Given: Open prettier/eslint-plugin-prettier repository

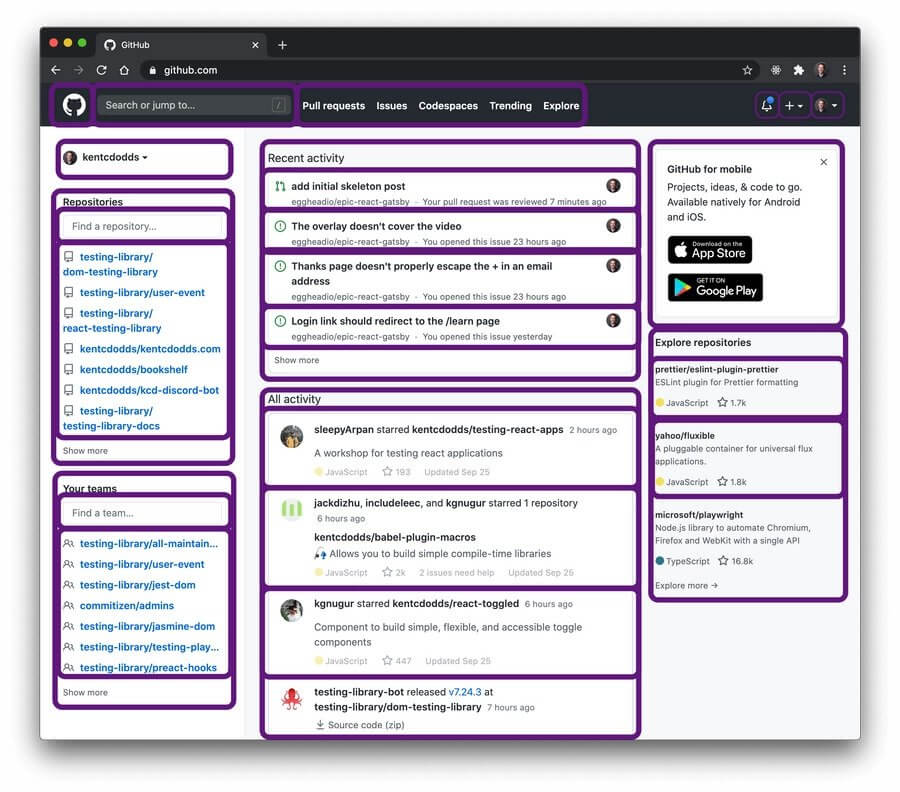Looking at the screenshot, I should pyautogui.click(x=716, y=370).
